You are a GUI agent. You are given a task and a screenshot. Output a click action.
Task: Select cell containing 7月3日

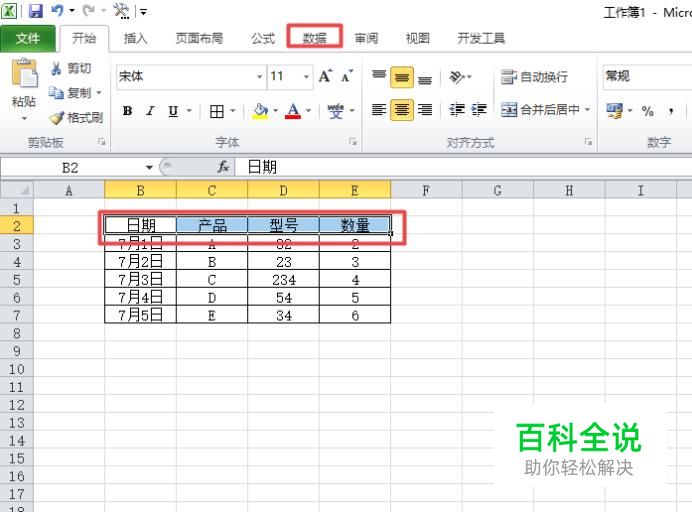140,279
